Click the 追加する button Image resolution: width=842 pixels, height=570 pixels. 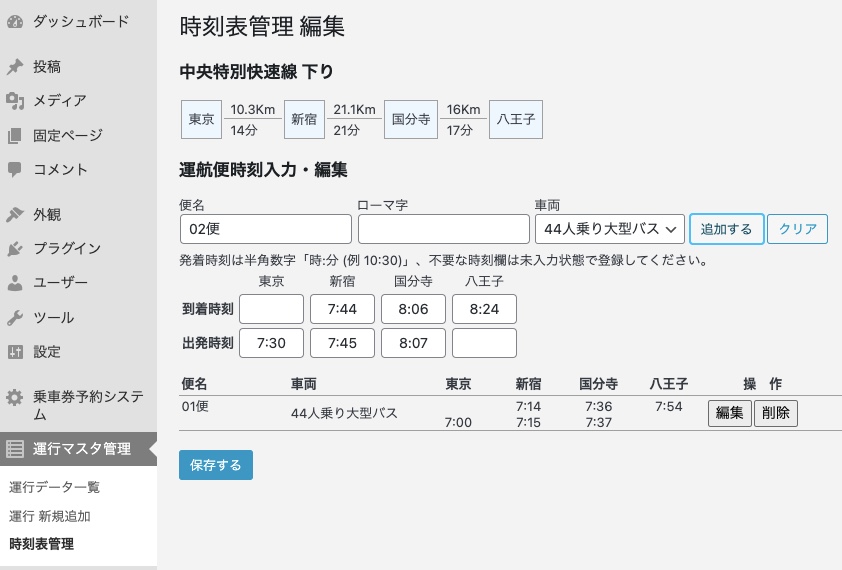pos(727,229)
